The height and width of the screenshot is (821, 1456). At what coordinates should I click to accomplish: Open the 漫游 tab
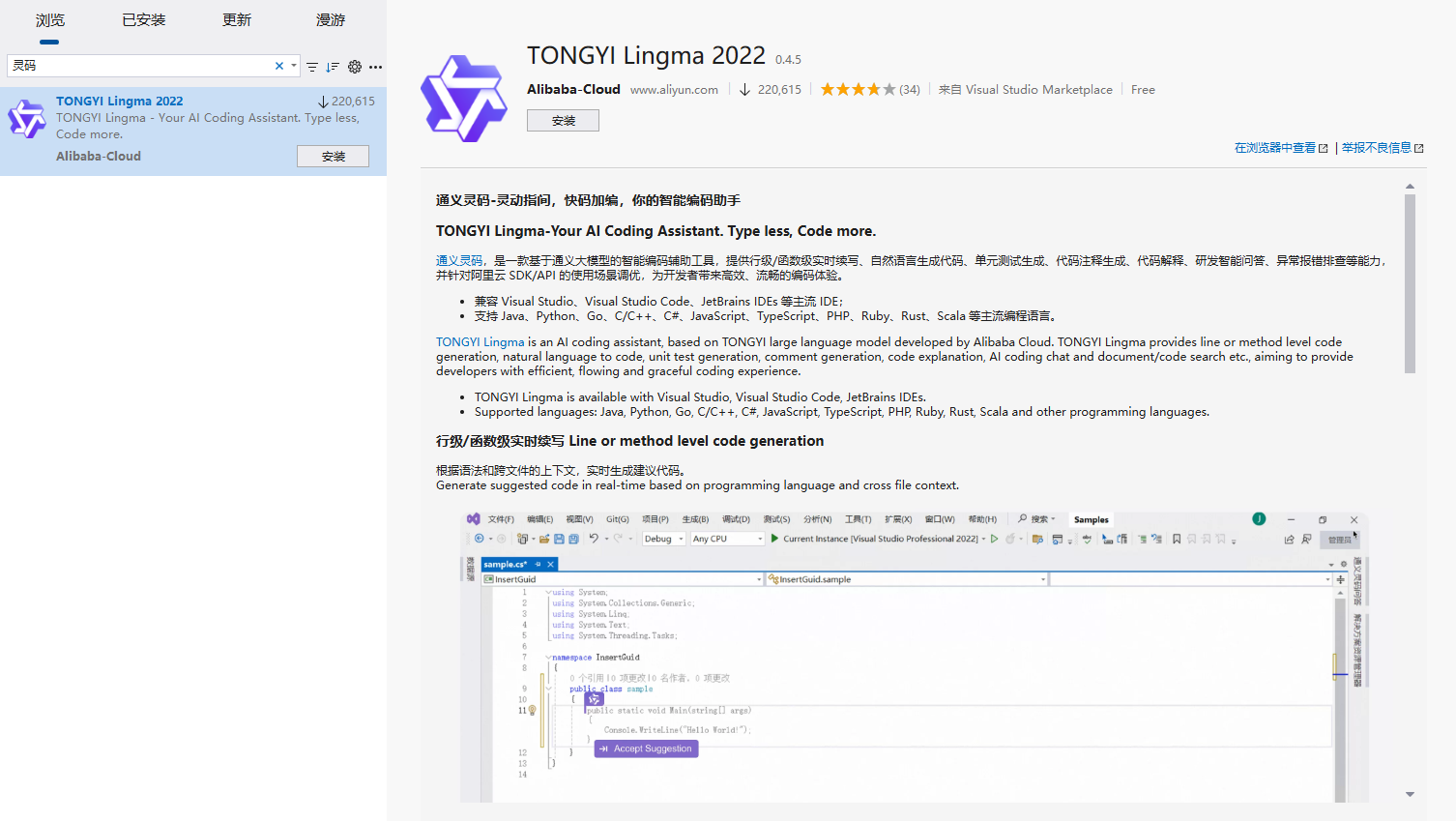331,20
